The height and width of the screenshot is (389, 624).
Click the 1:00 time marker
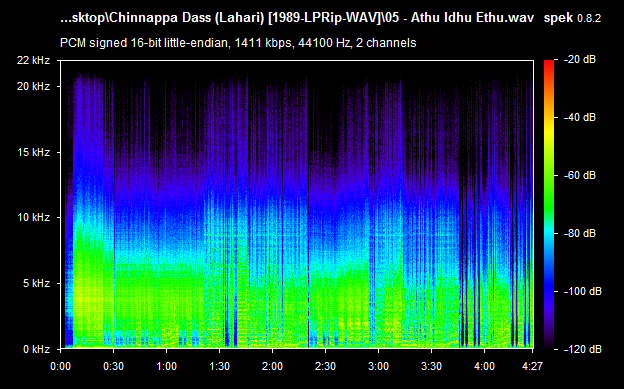tap(166, 366)
